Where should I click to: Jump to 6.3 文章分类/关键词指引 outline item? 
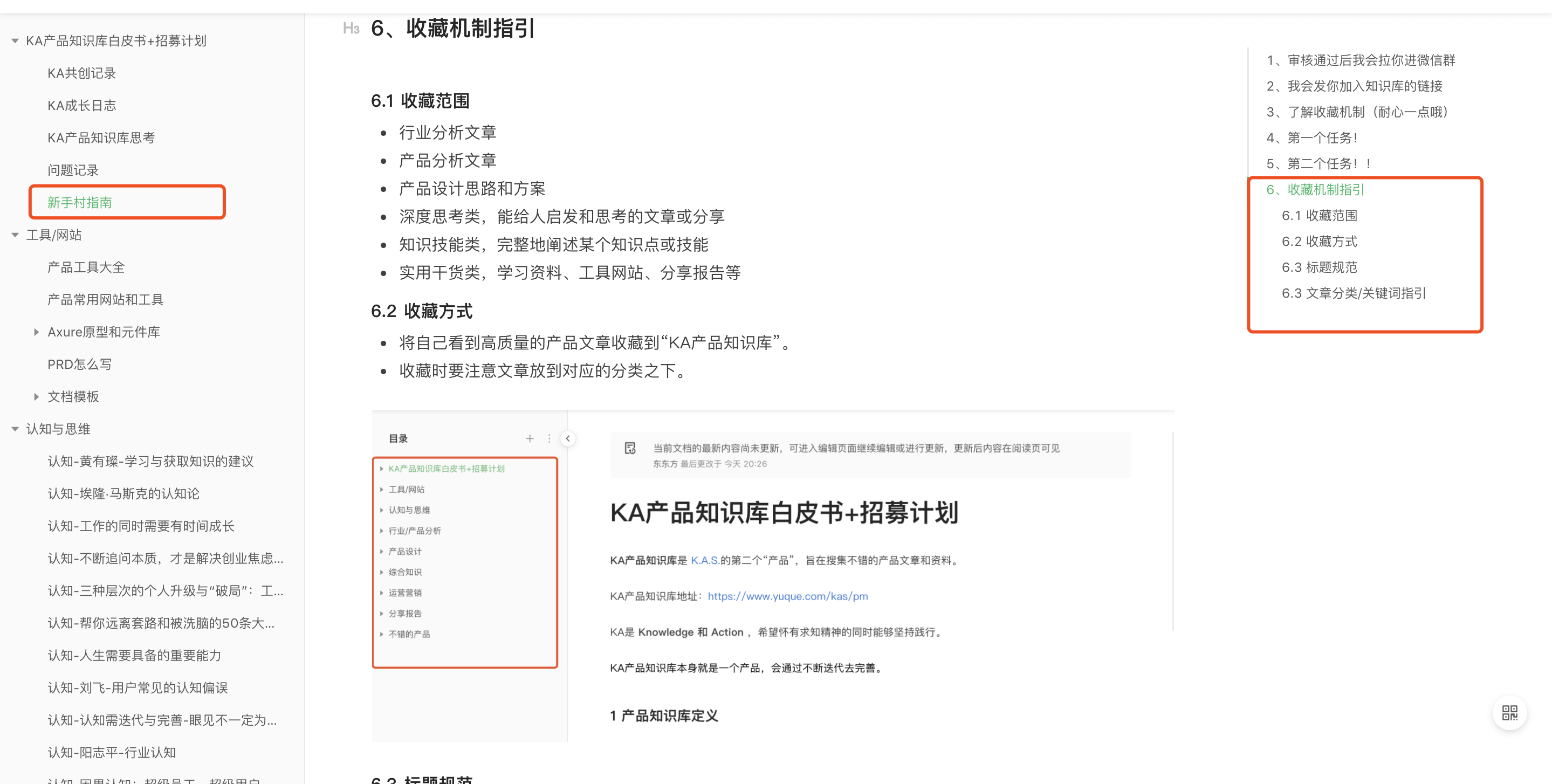point(1353,293)
